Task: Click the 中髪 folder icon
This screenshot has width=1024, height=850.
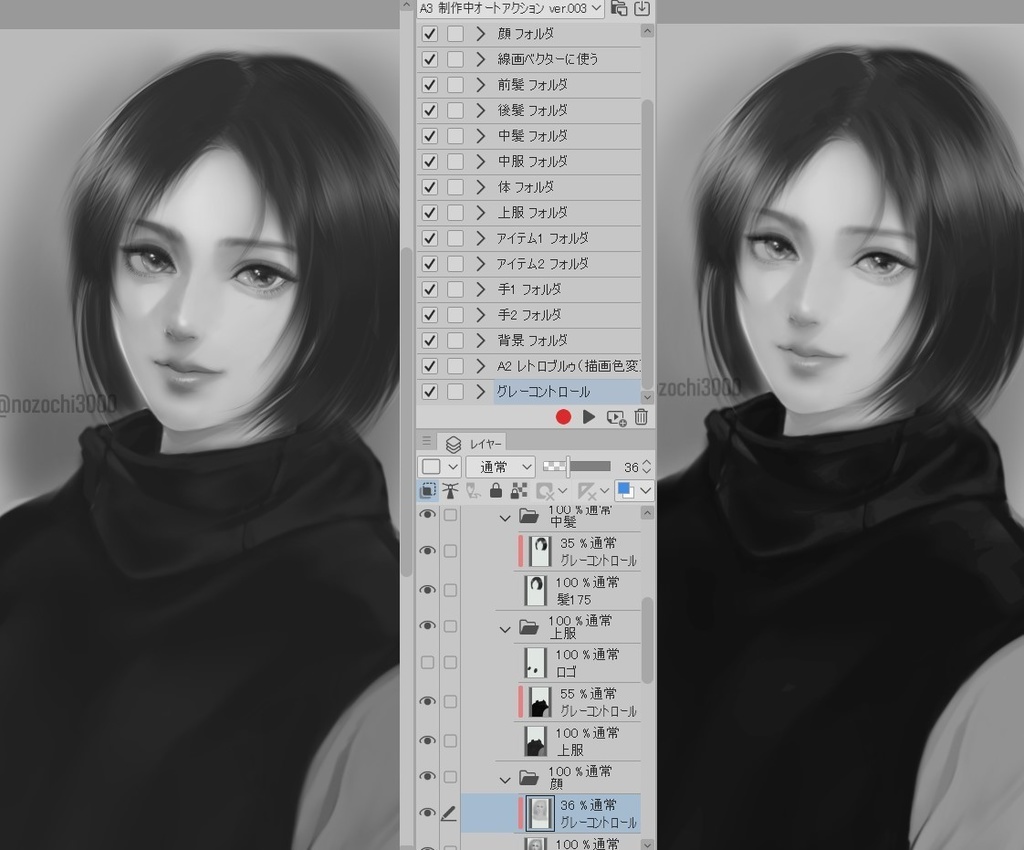Action: (529, 516)
